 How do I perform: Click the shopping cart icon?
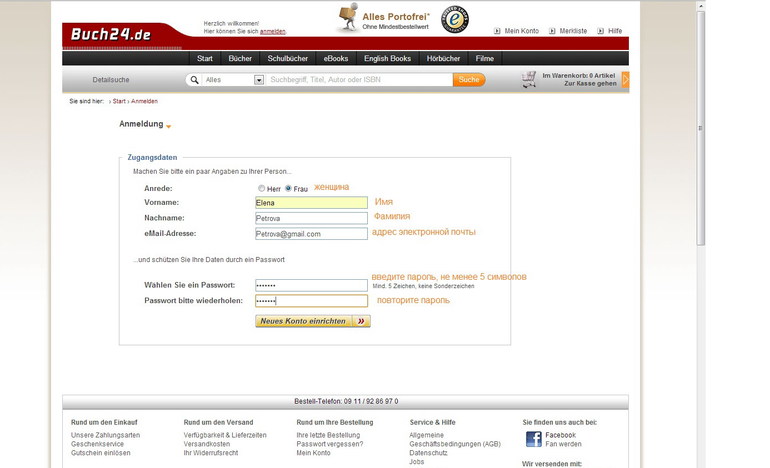[x=529, y=80]
